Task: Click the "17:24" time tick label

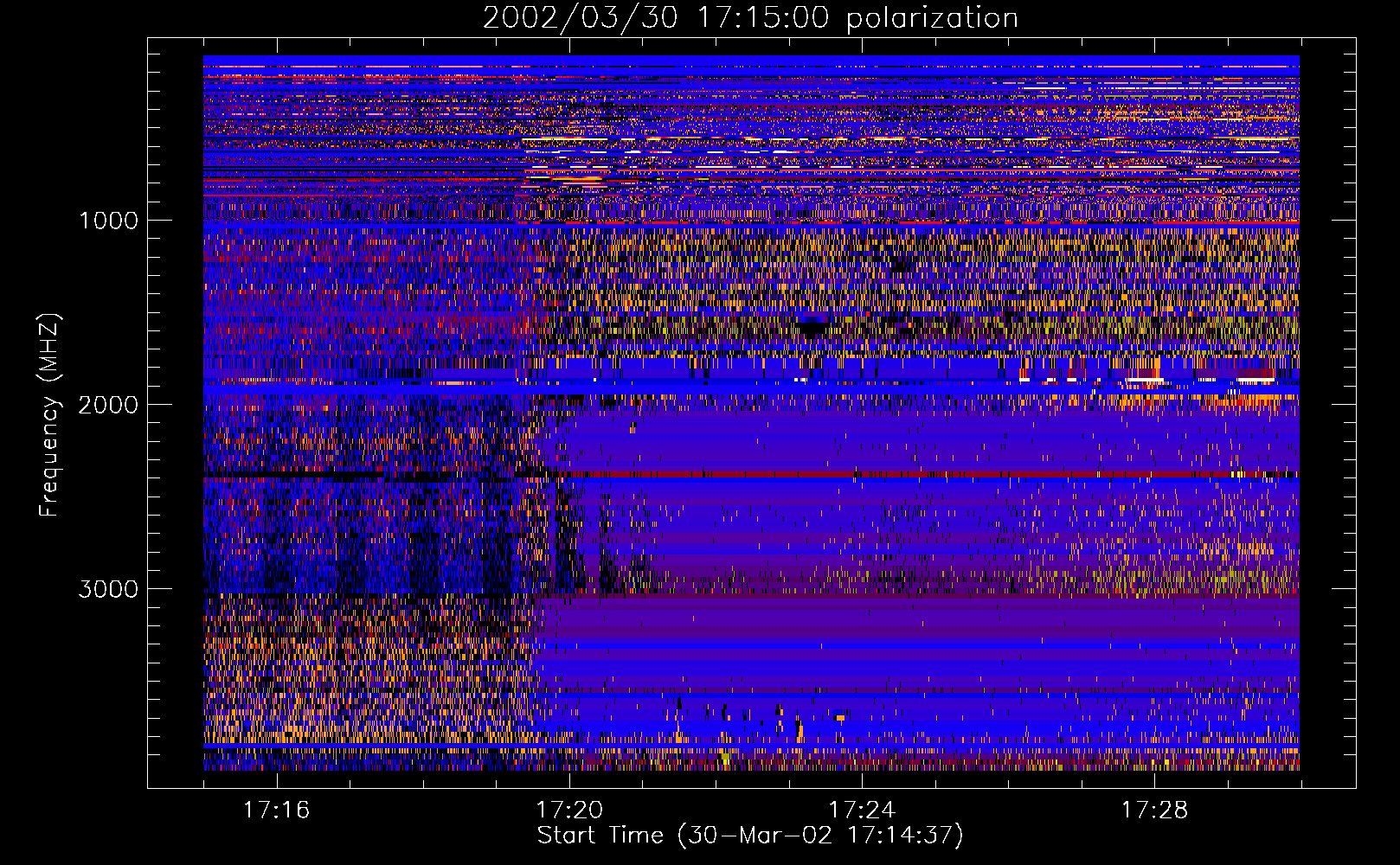Action: (862, 811)
